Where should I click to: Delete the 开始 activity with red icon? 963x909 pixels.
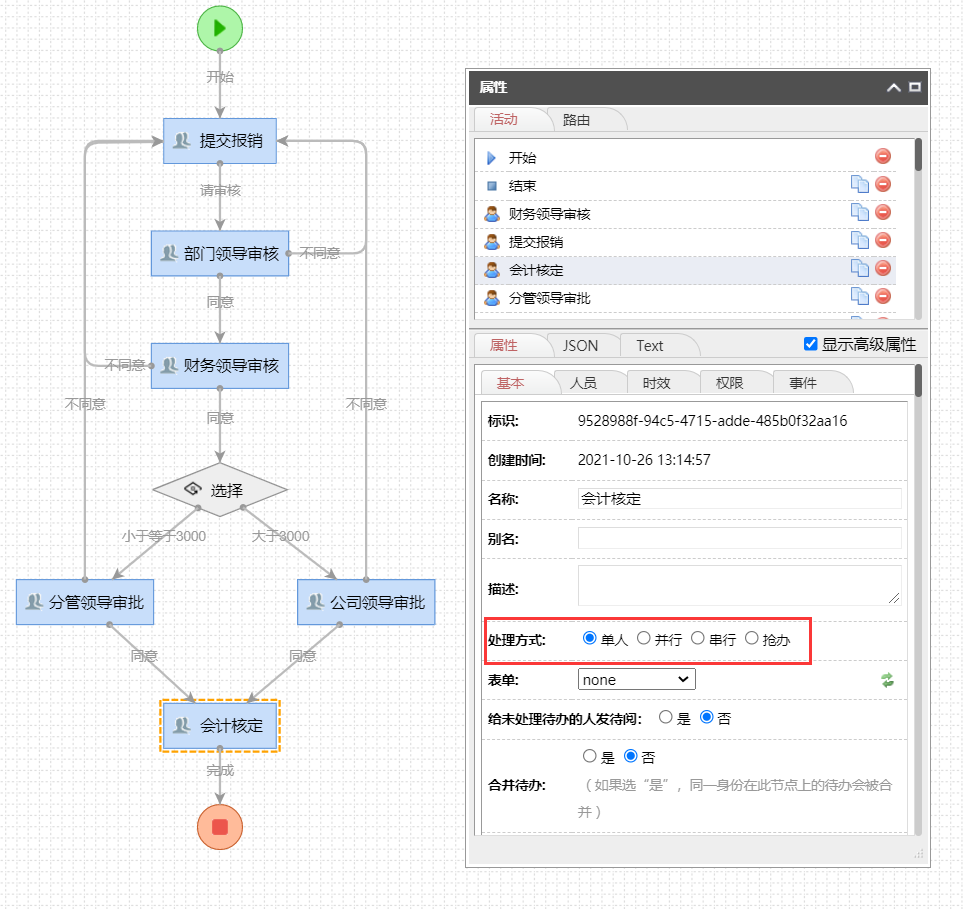pyautogui.click(x=882, y=156)
